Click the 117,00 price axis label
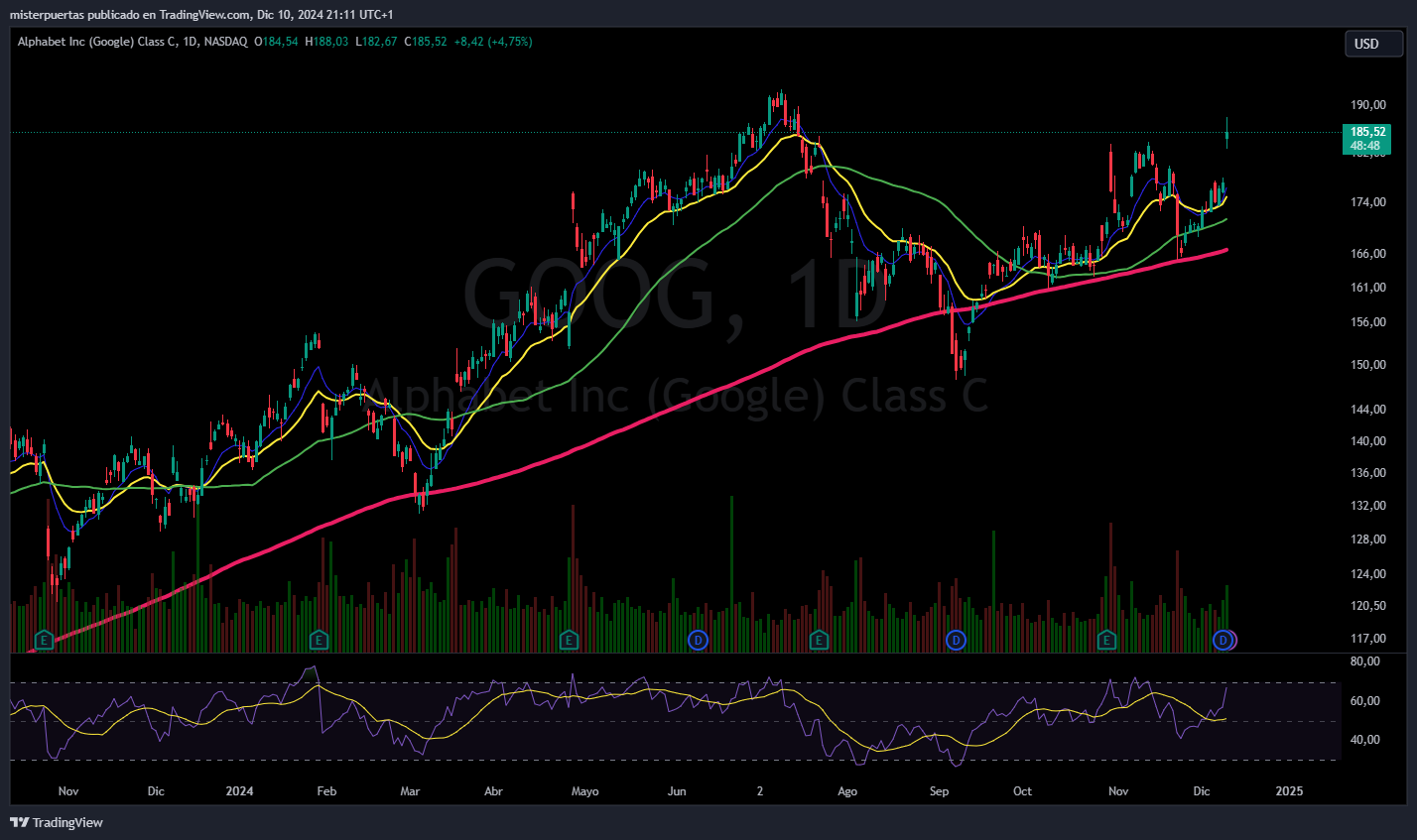 1367,639
